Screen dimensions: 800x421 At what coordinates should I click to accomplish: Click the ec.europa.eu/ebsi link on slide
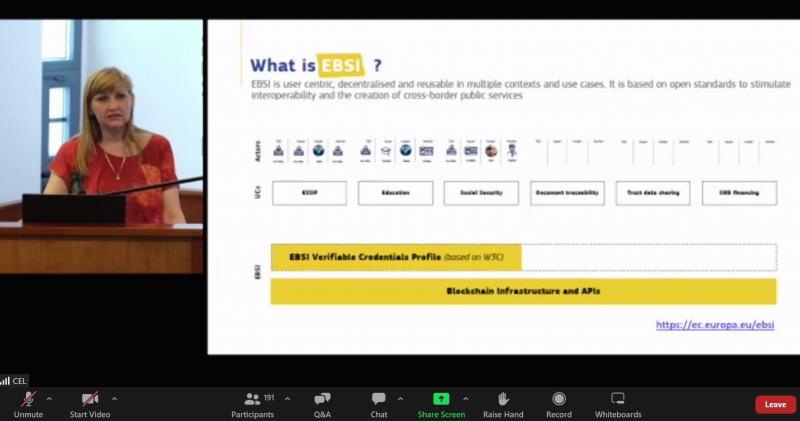click(714, 325)
